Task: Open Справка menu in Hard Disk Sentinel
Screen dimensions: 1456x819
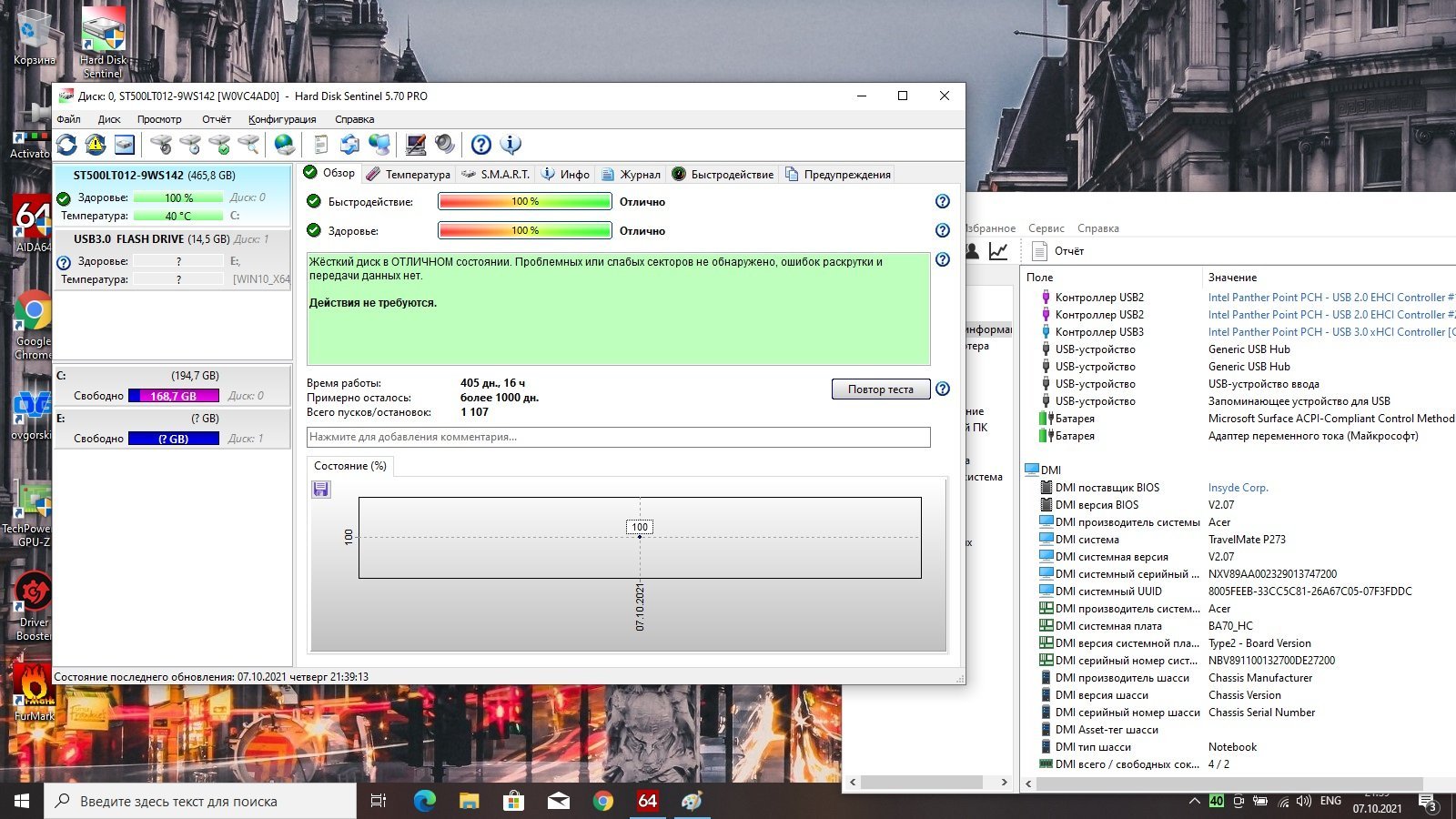Action: click(x=354, y=119)
